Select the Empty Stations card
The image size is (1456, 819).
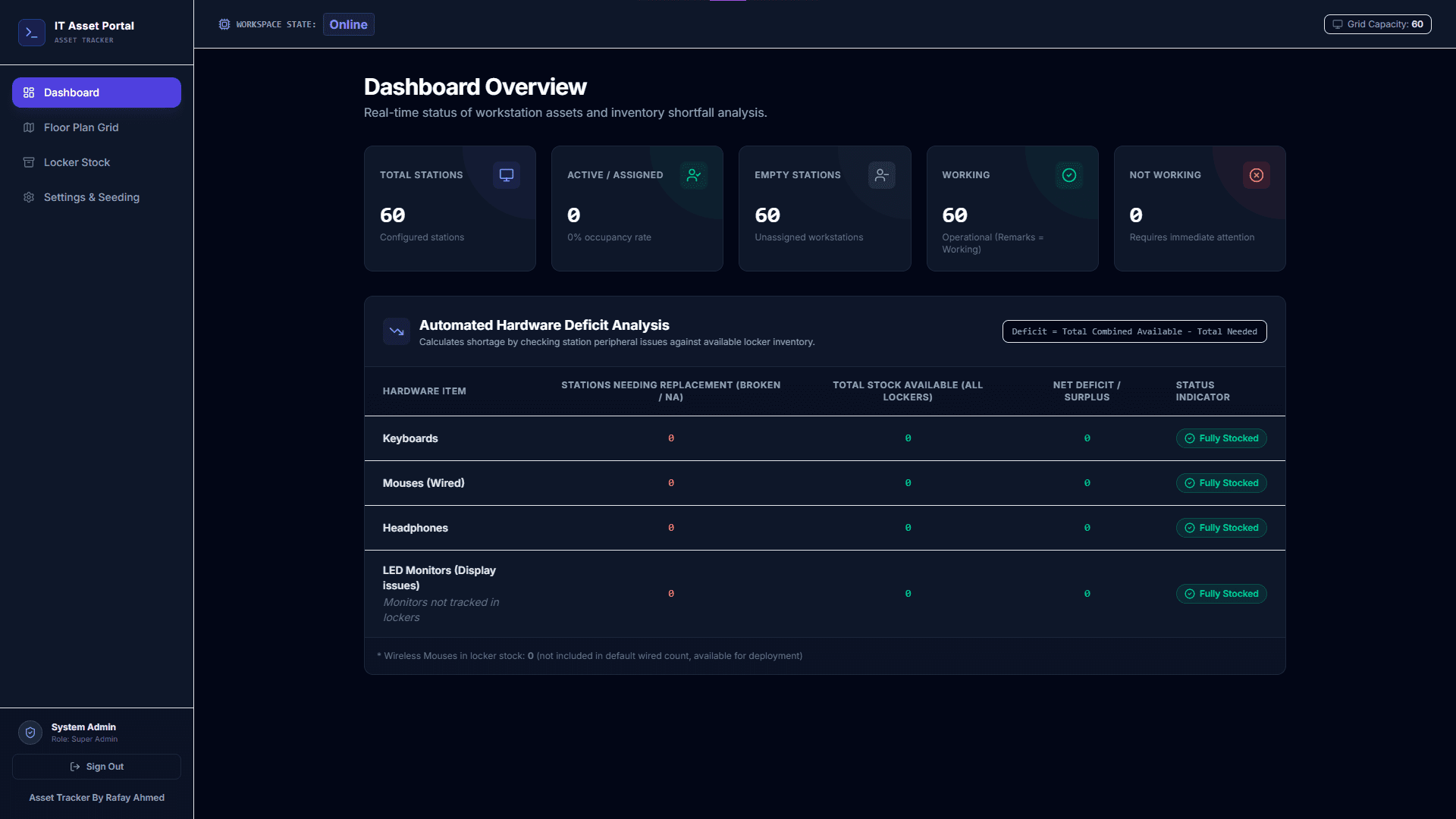[x=825, y=209]
